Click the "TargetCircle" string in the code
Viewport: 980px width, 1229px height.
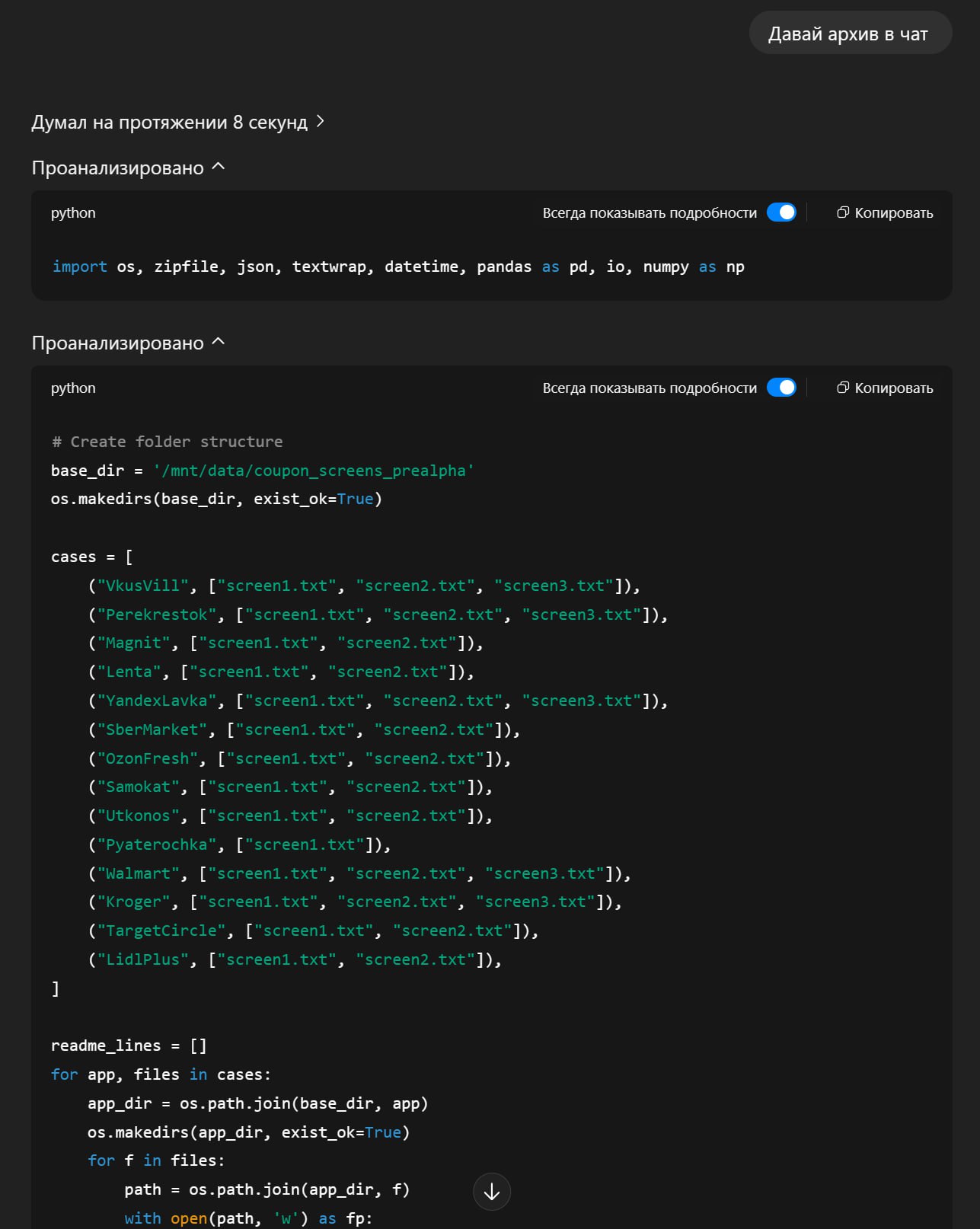pyautogui.click(x=161, y=931)
